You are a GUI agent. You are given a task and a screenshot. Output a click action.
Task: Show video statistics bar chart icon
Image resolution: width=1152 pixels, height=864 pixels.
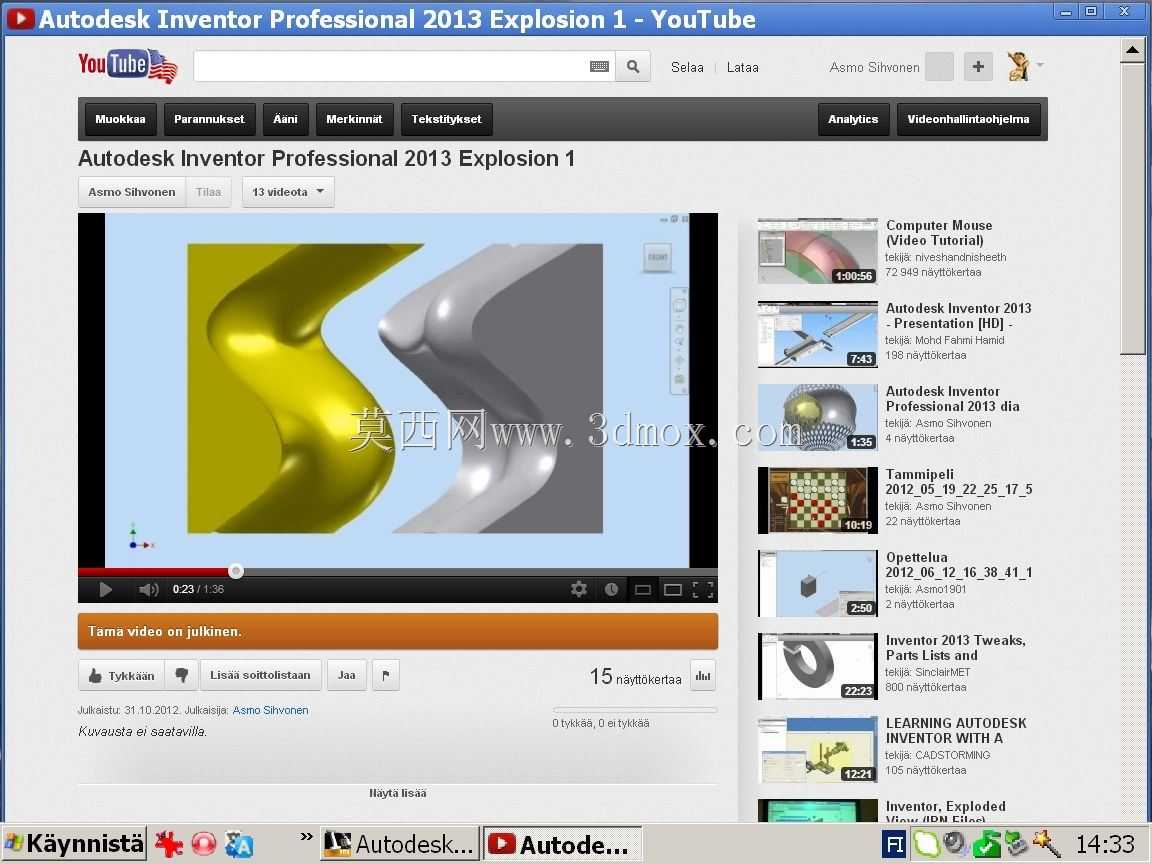tap(703, 675)
